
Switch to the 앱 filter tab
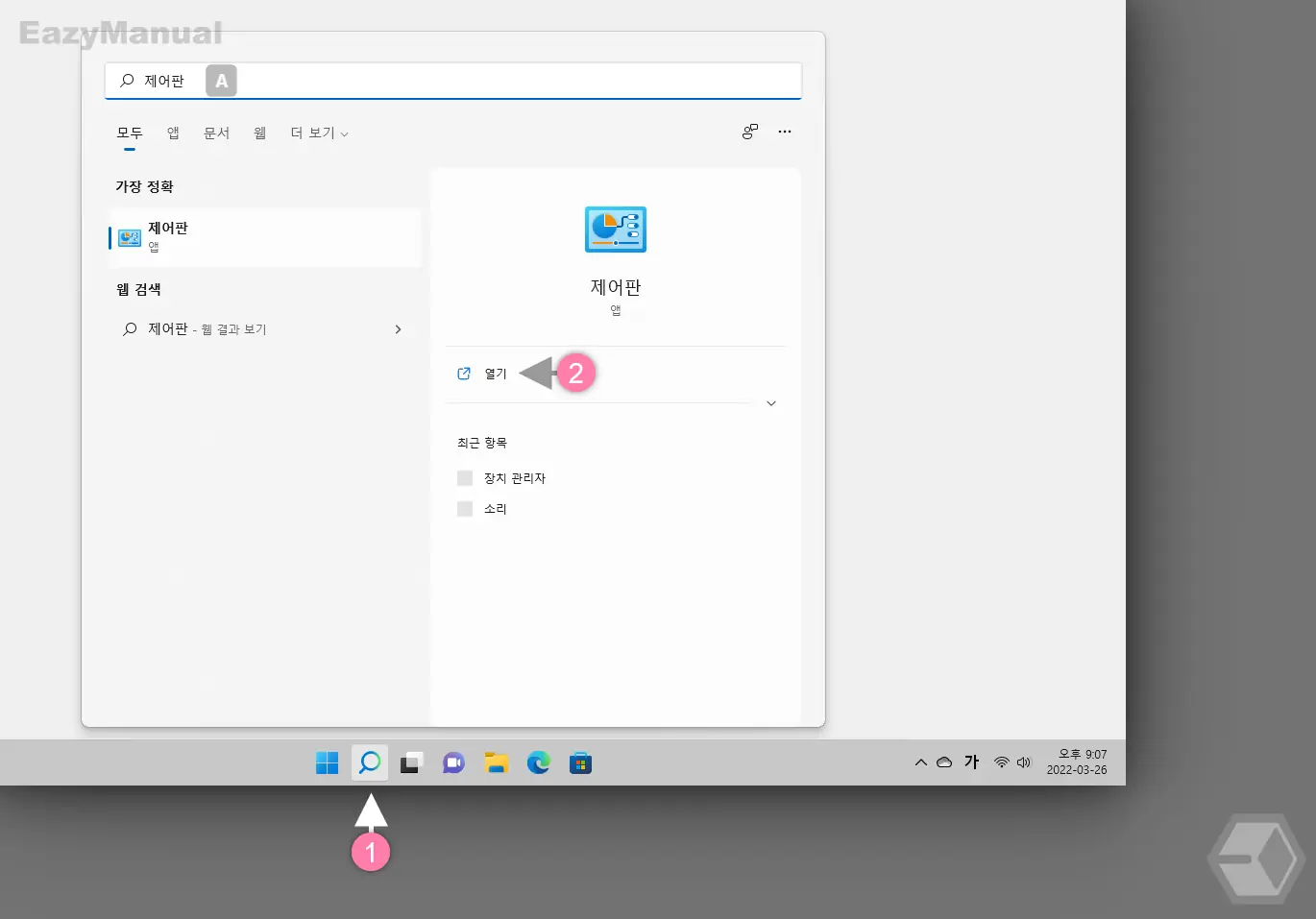(x=172, y=133)
